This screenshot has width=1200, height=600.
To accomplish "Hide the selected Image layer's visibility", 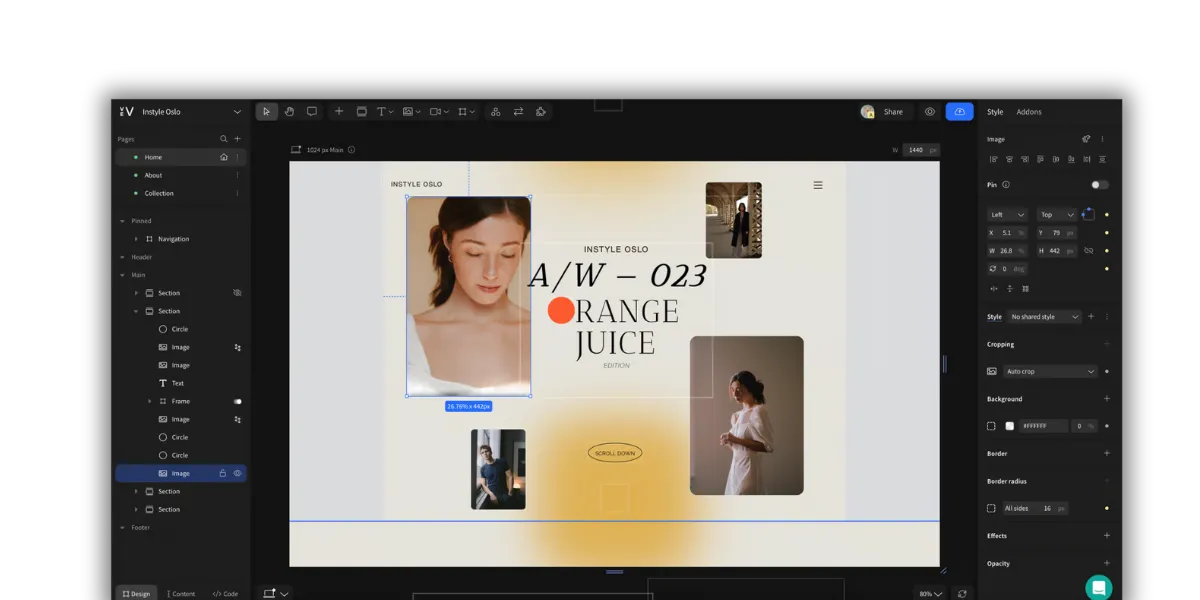I will click(x=237, y=473).
